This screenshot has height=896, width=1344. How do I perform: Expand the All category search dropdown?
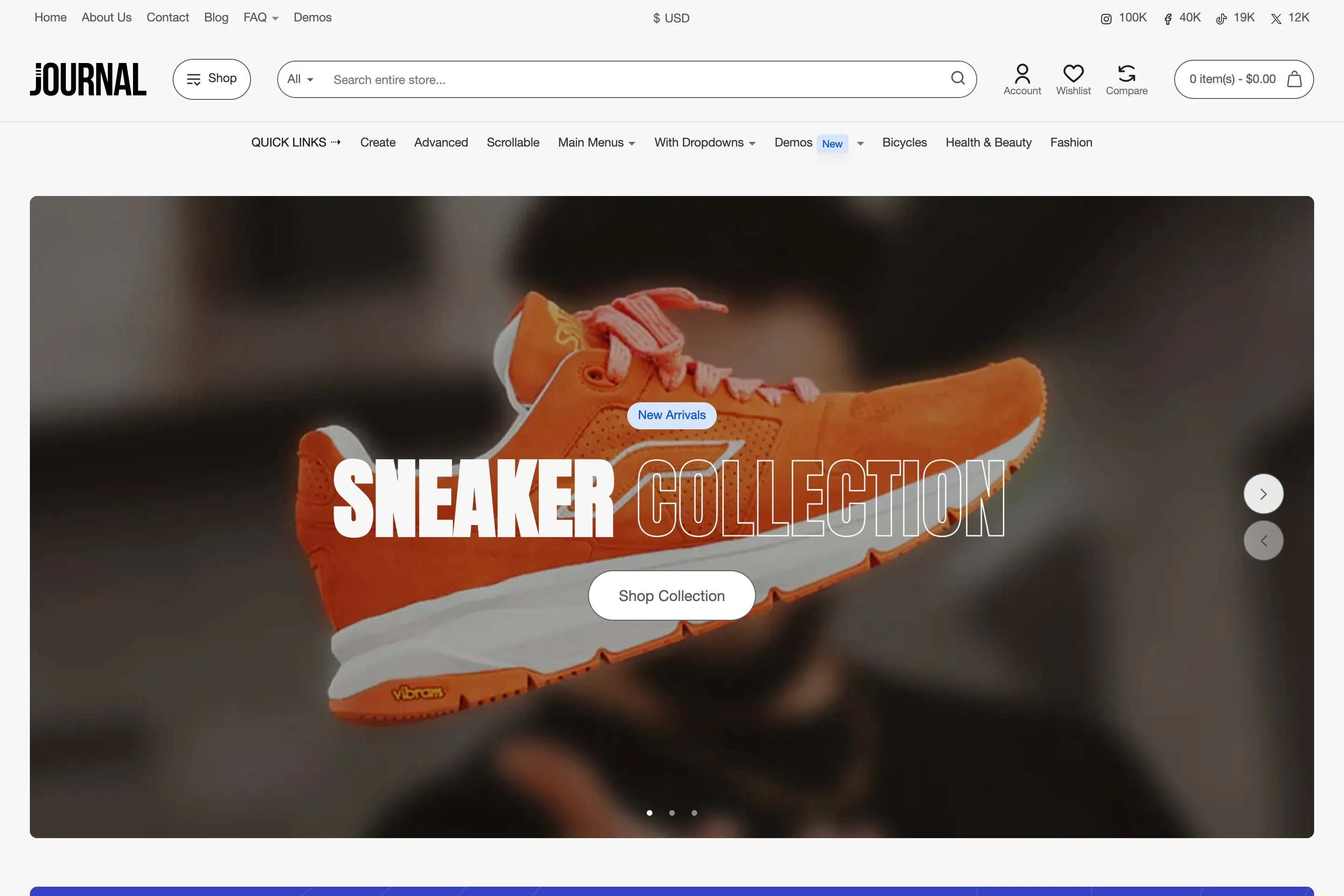click(x=300, y=79)
